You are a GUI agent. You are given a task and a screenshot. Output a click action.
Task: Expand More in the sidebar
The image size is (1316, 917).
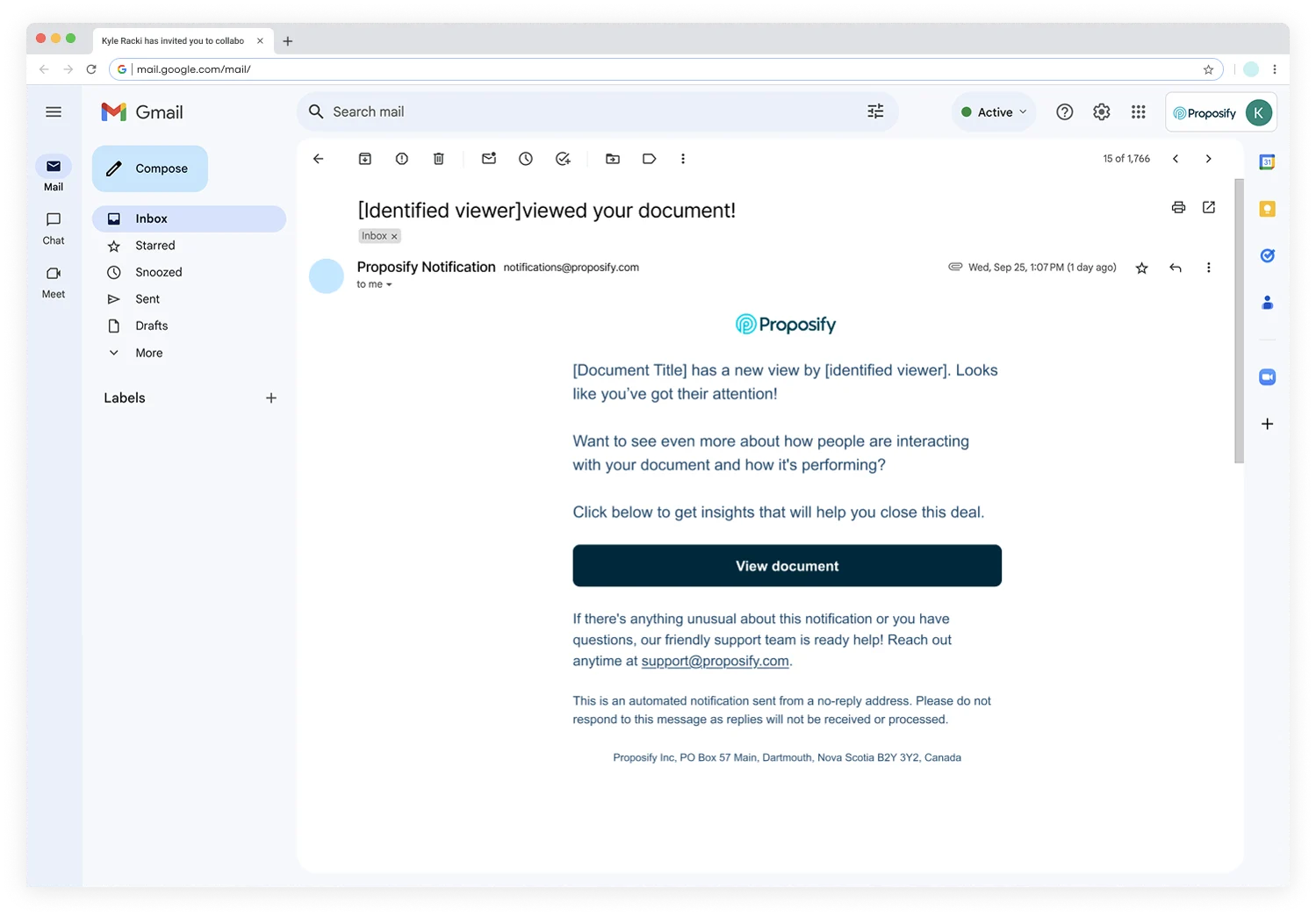(x=148, y=353)
